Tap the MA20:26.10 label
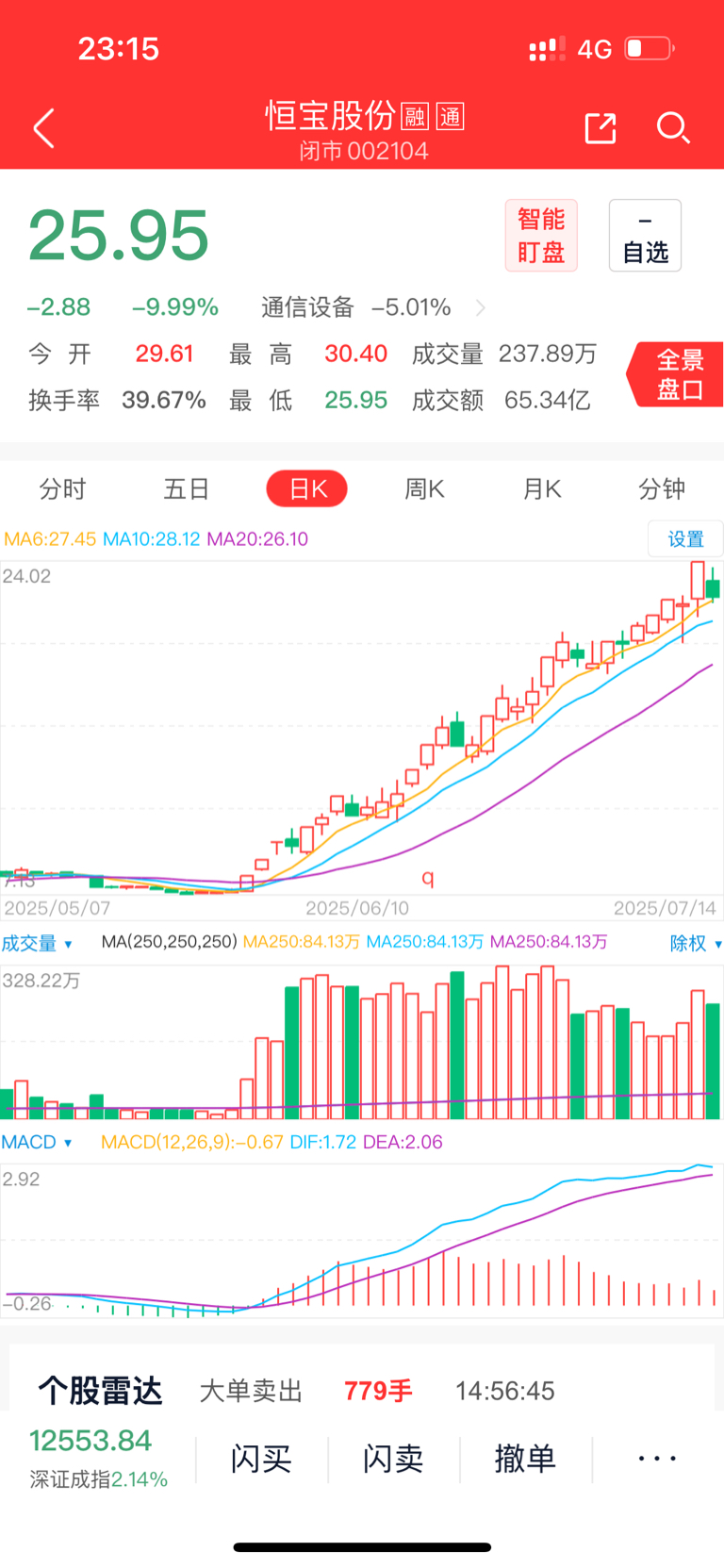This screenshot has width=724, height=1568. (257, 539)
